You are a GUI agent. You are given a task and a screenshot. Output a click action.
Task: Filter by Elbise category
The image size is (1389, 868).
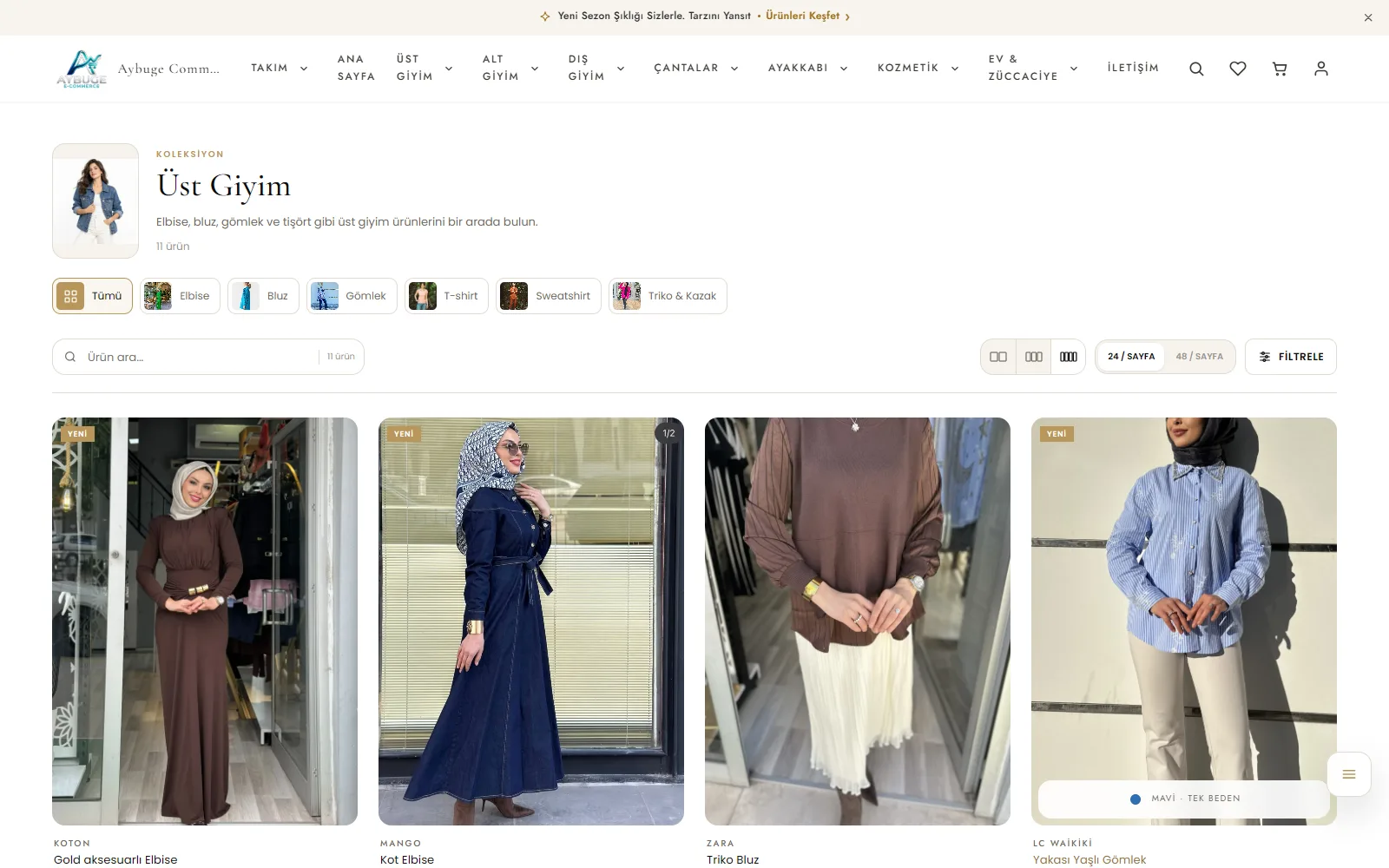tap(180, 296)
